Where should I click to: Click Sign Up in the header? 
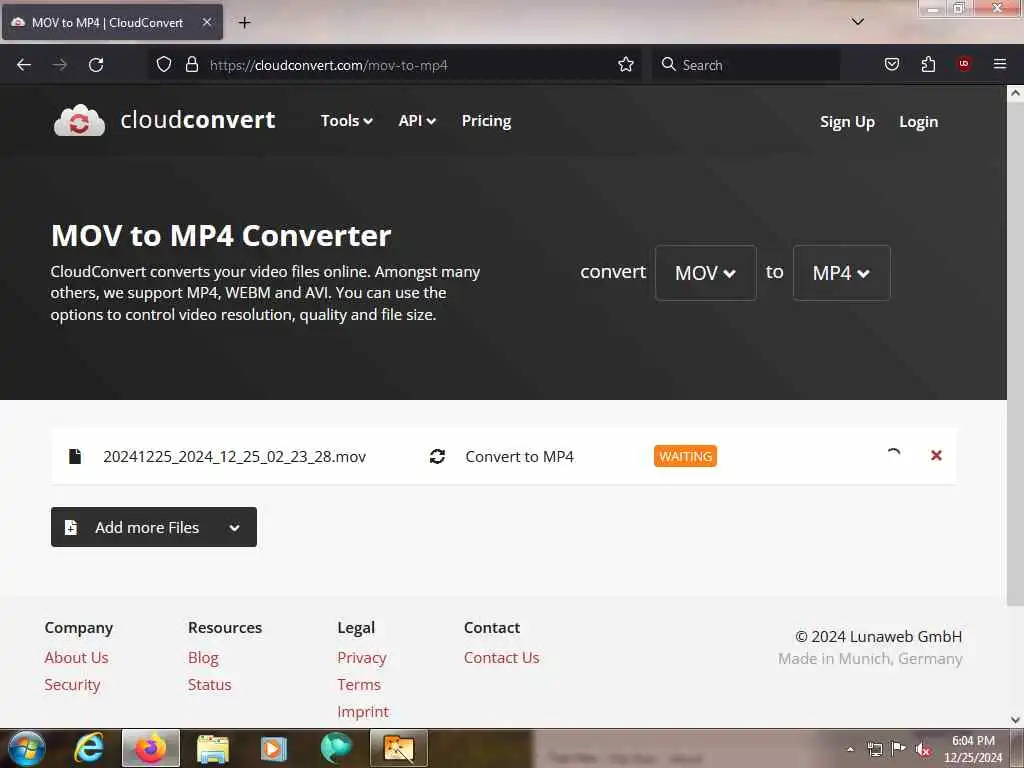(x=847, y=122)
